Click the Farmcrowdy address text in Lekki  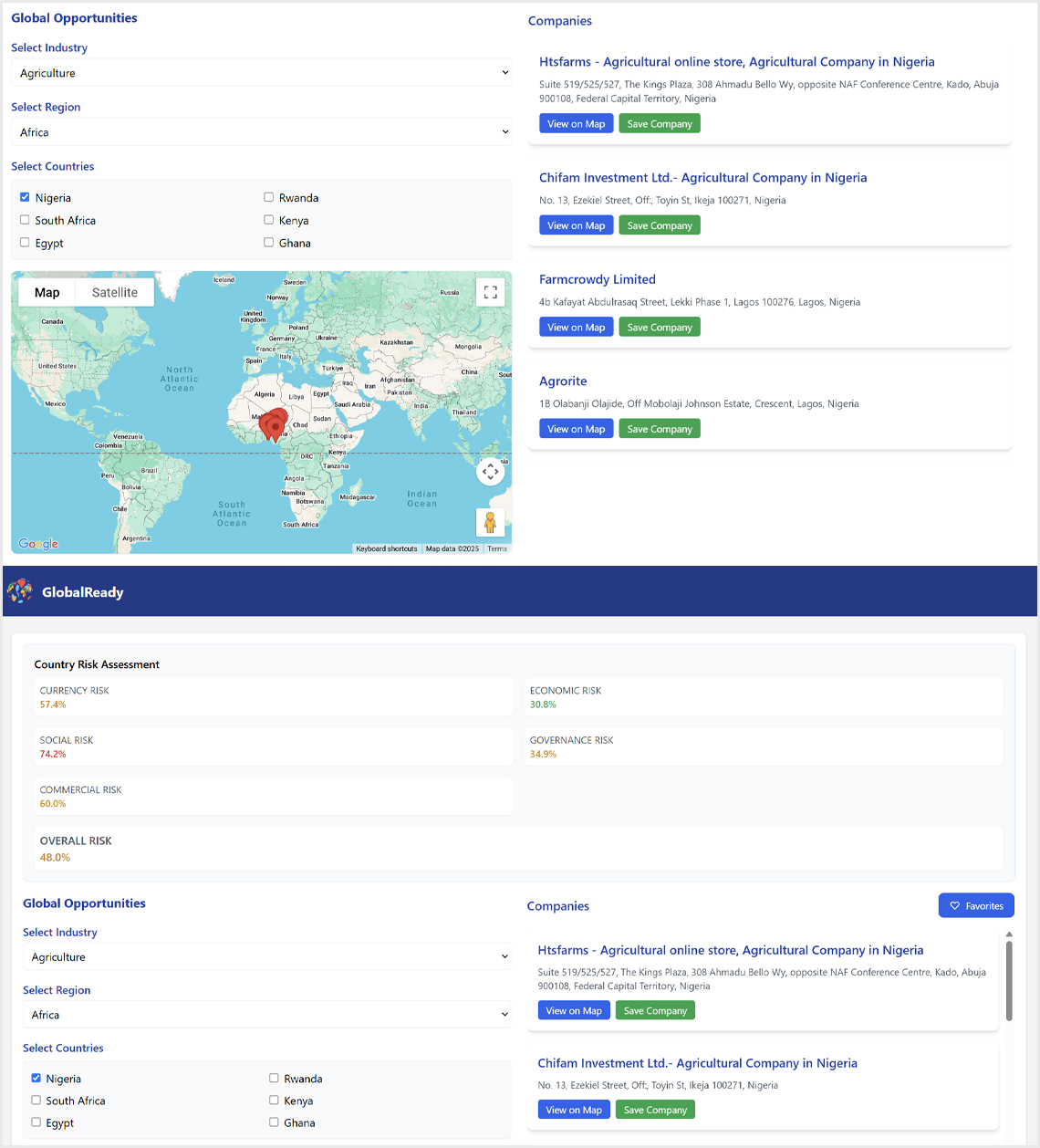point(700,302)
